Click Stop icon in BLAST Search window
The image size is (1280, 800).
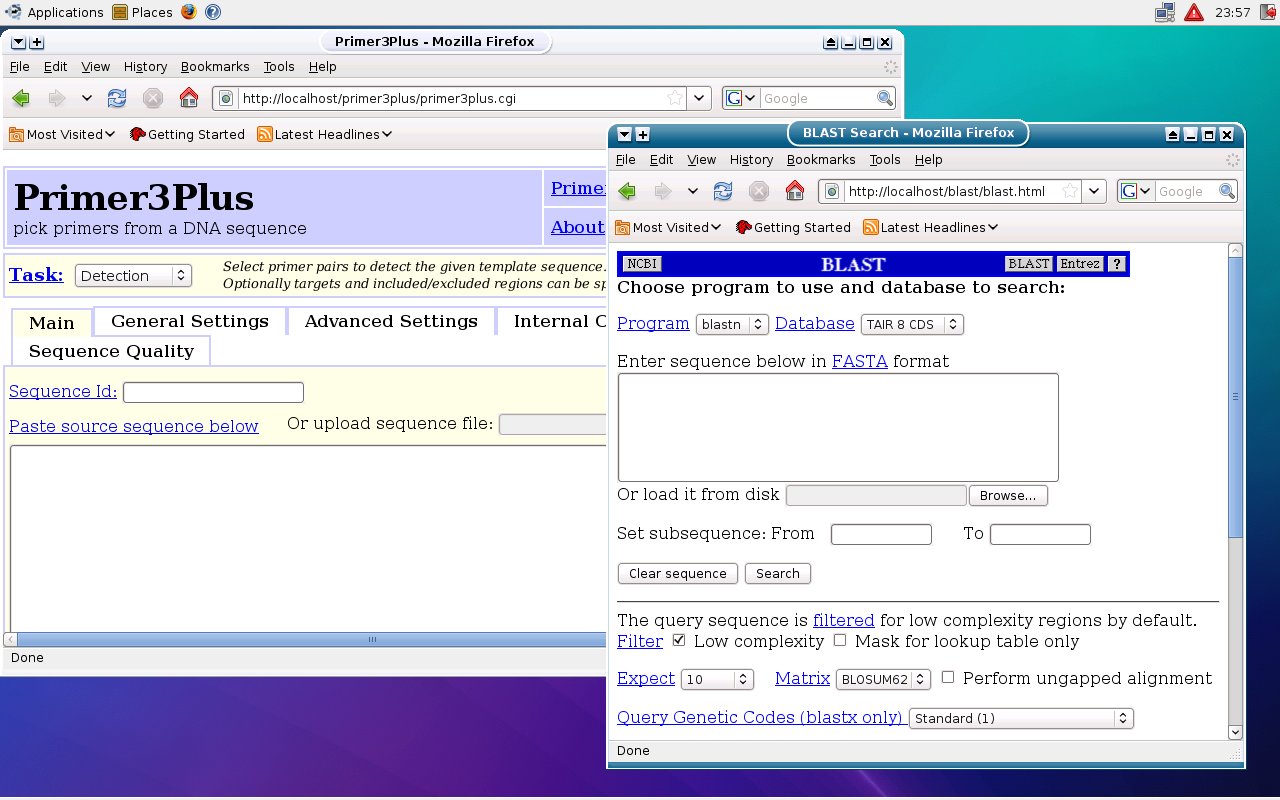[759, 191]
